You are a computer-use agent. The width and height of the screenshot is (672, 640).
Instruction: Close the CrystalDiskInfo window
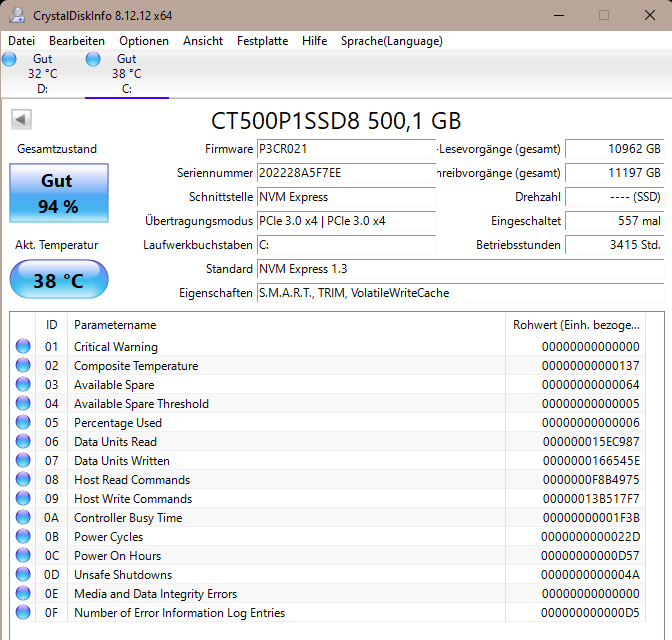pos(650,15)
